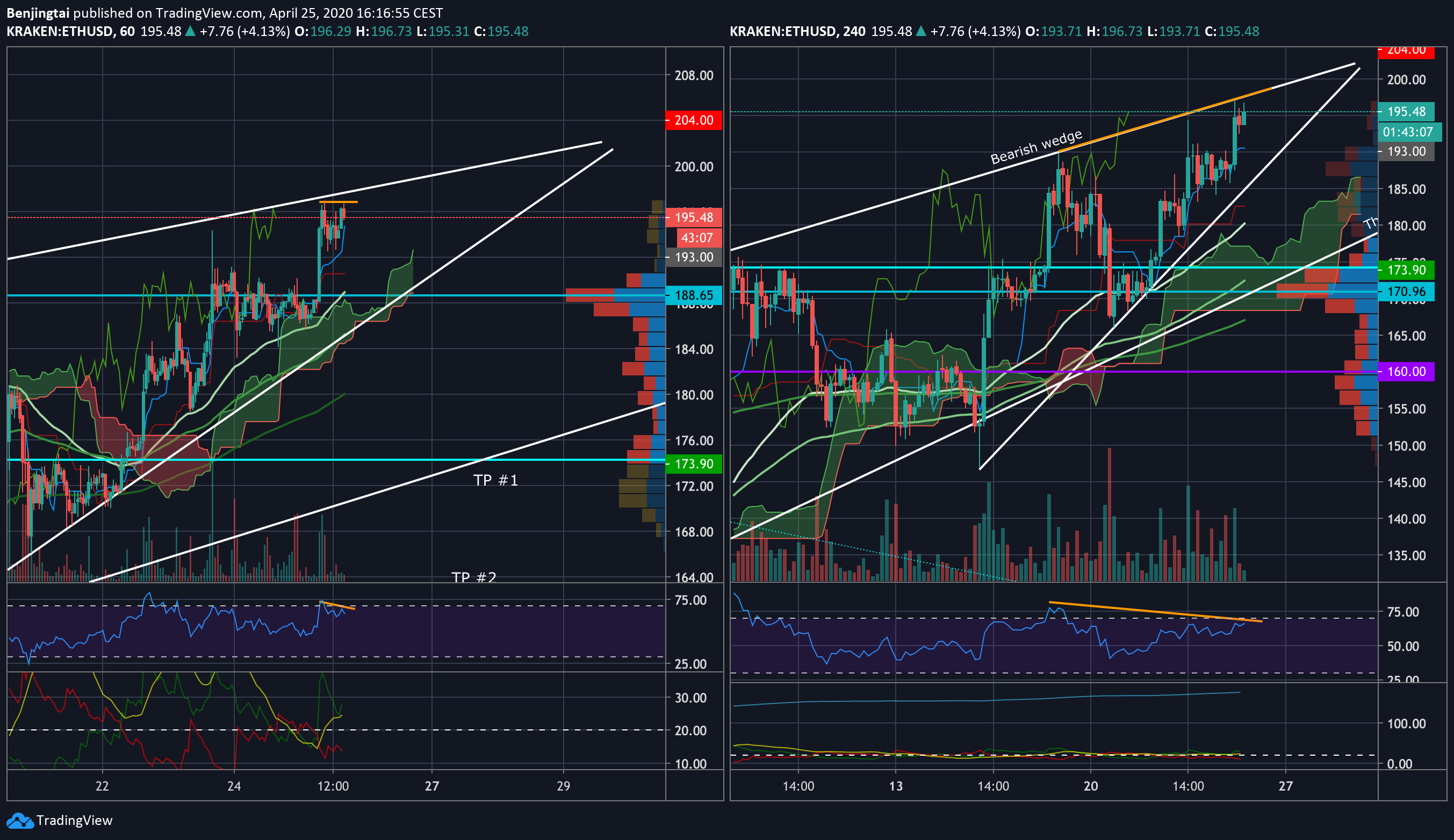
Task: Click the 25.00 level on left RSI scale
Action: click(690, 664)
